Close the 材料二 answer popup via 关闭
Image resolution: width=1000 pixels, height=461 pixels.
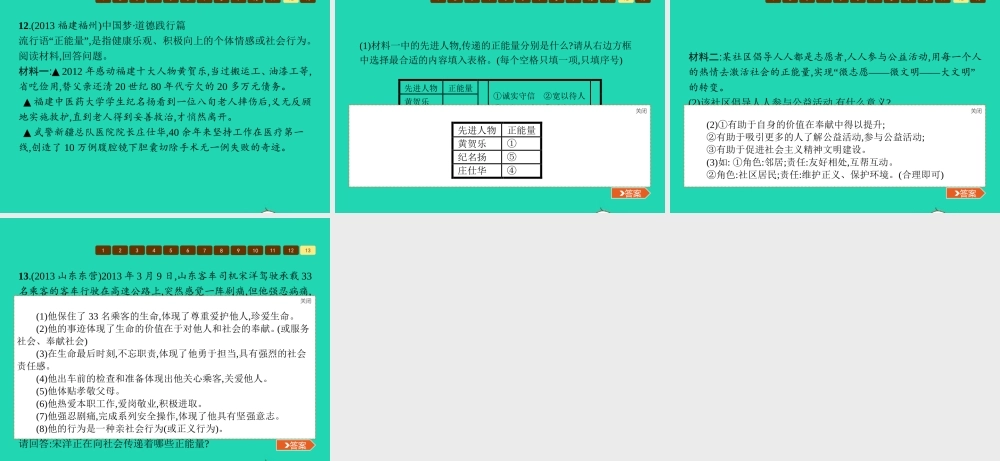tap(976, 111)
